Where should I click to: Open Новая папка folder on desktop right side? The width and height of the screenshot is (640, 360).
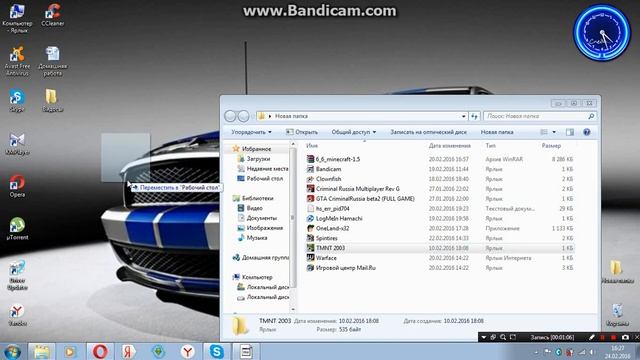tap(617, 271)
